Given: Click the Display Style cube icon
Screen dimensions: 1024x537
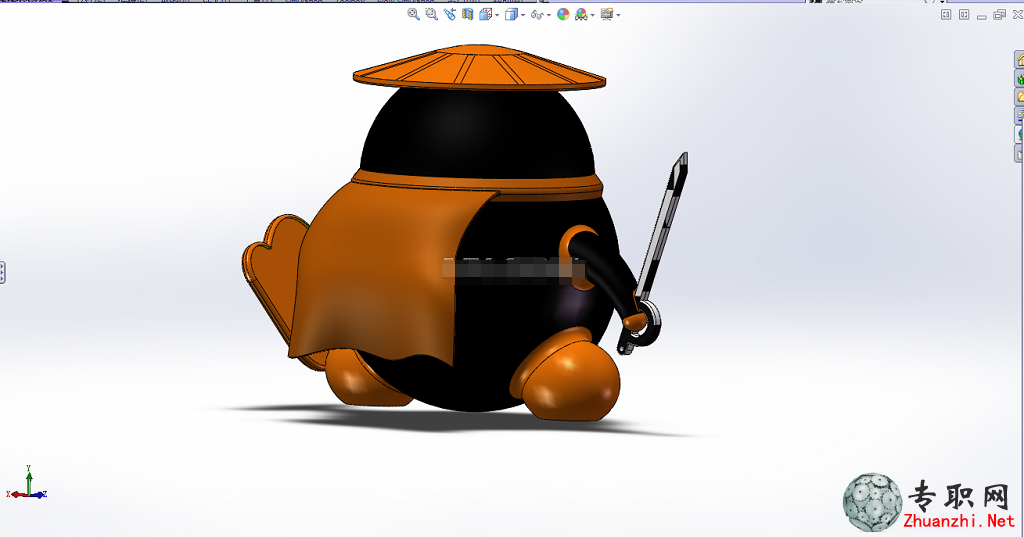Looking at the screenshot, I should point(511,14).
